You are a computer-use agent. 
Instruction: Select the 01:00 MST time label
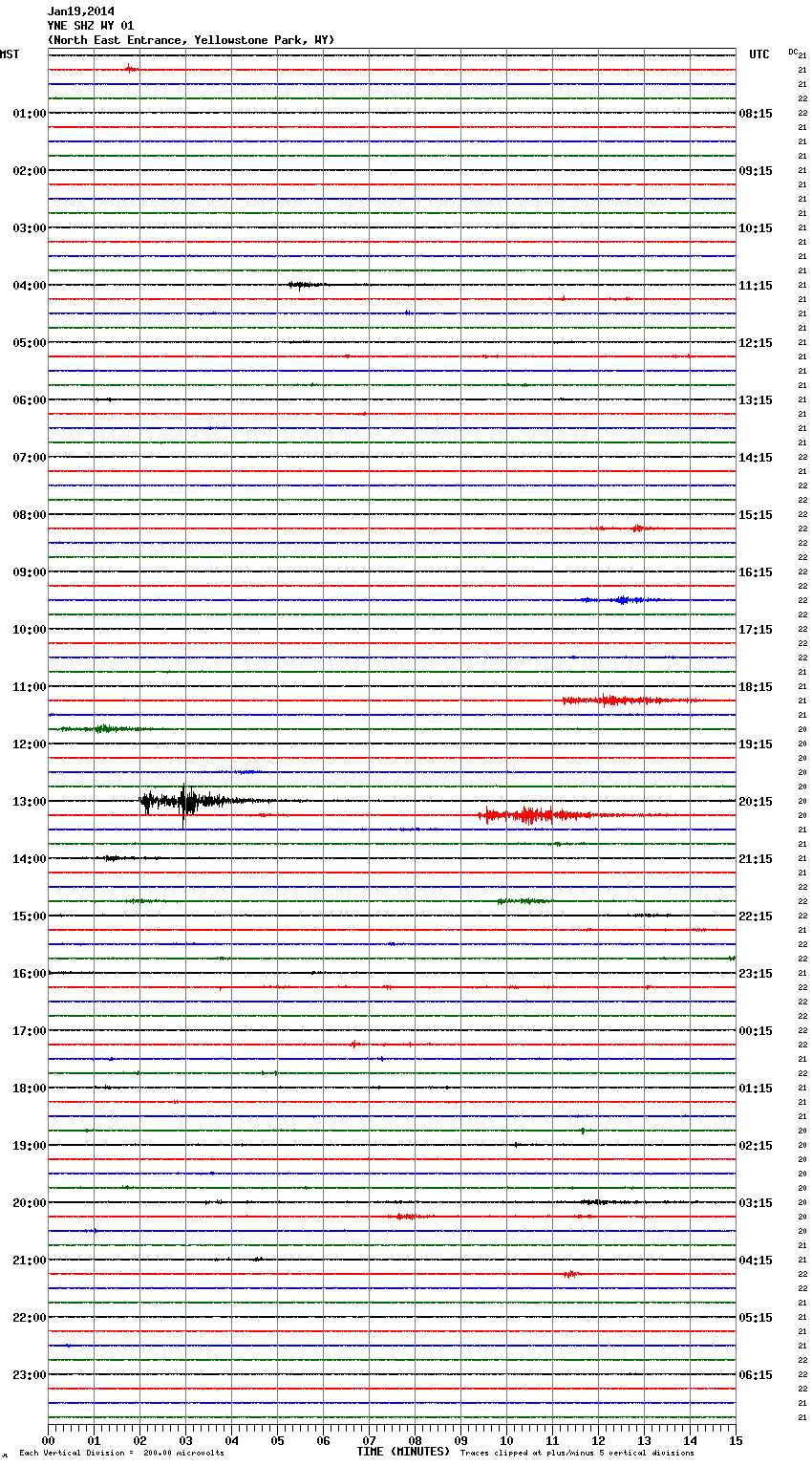click(x=30, y=114)
